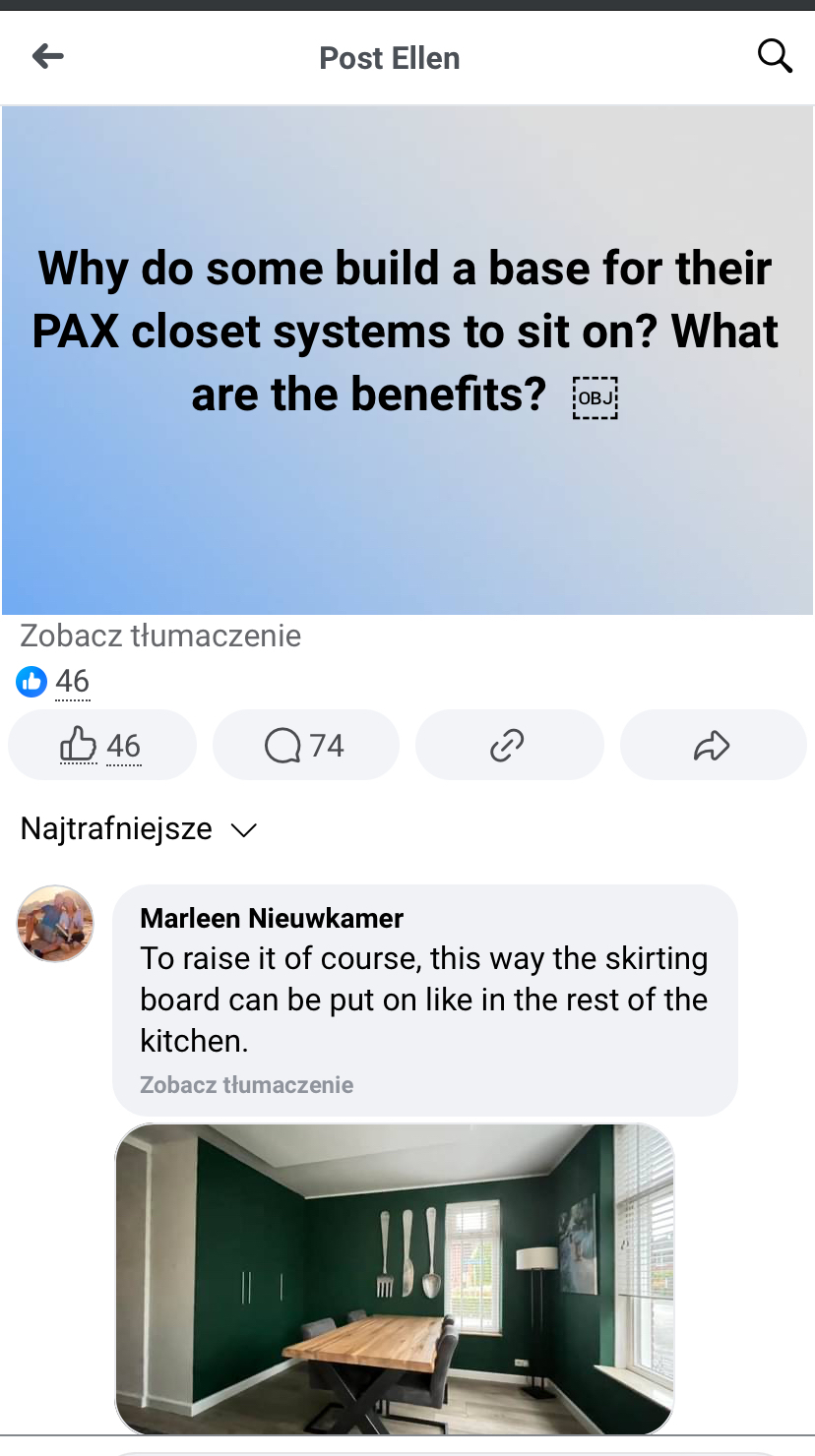
Task: Open search with the magnifier icon
Action: click(x=775, y=56)
